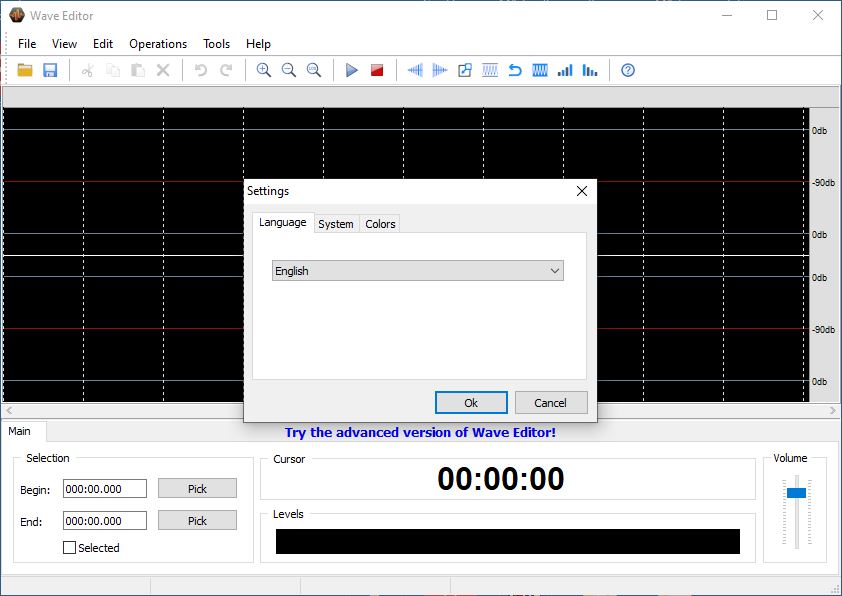Switch to the Colors tab in Settings
The image size is (842, 596).
380,224
